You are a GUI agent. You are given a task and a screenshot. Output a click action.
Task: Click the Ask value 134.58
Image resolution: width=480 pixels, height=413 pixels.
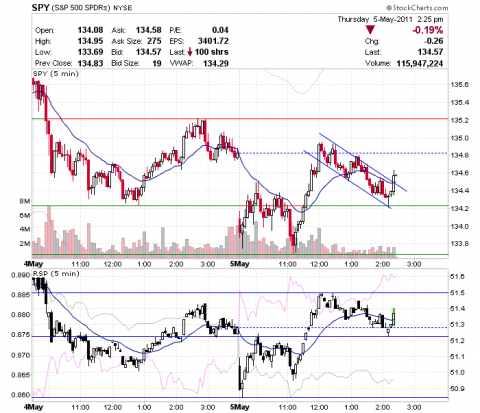pyautogui.click(x=148, y=30)
